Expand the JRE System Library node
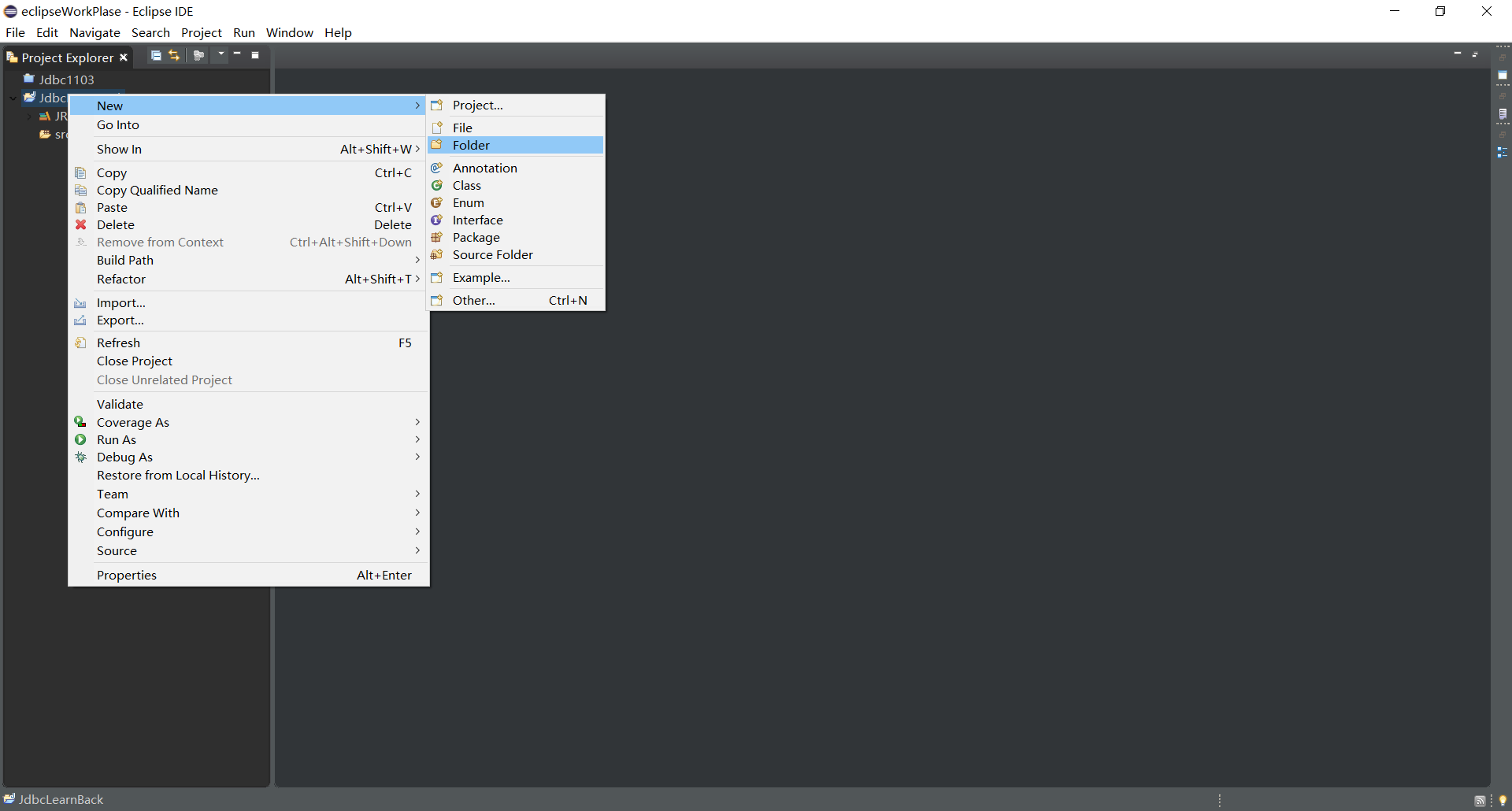The height and width of the screenshot is (811, 1512). coord(30,117)
